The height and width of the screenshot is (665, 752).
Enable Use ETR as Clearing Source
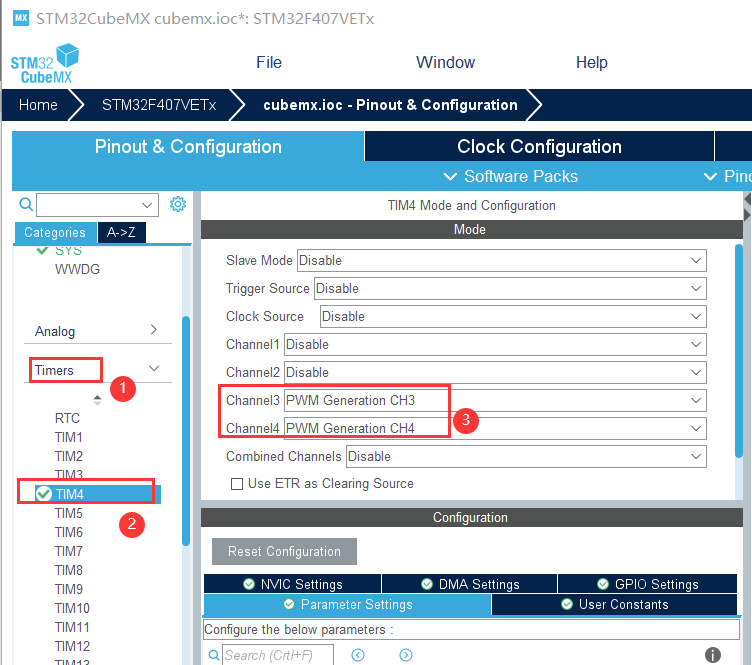coord(237,484)
